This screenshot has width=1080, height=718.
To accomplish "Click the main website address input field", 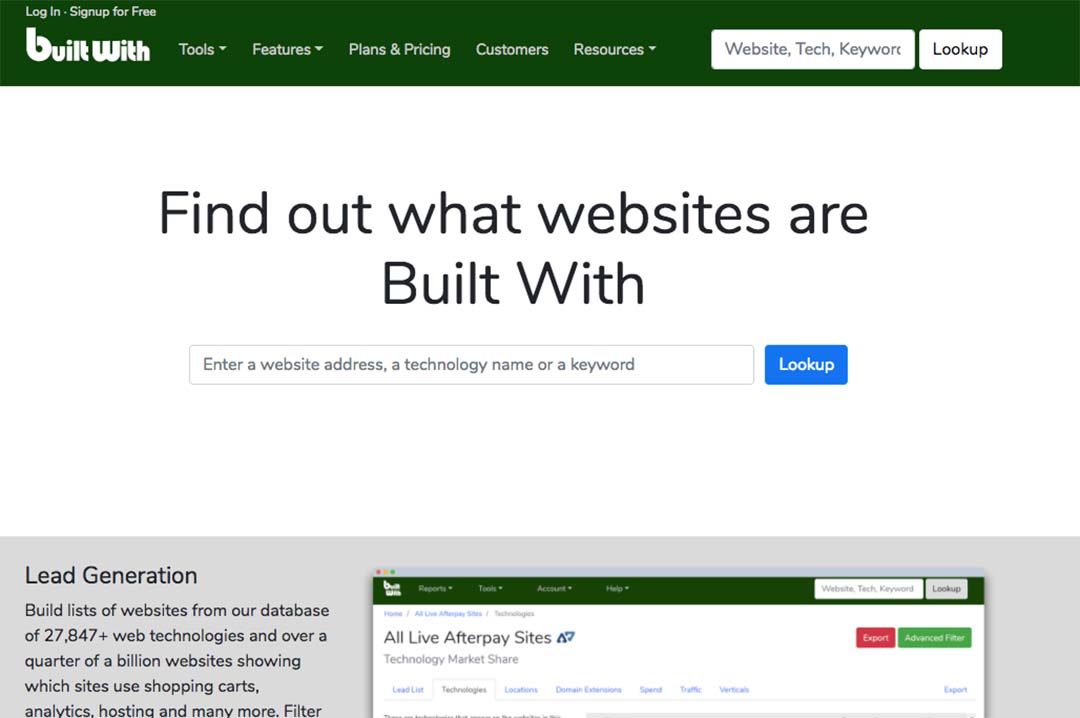I will tap(471, 365).
